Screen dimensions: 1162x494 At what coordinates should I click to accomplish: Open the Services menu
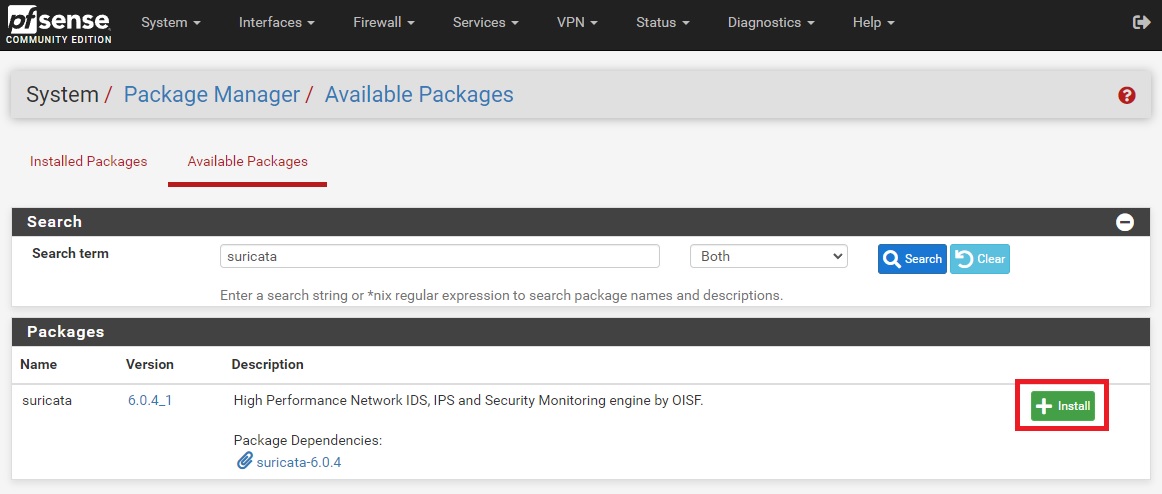485,22
